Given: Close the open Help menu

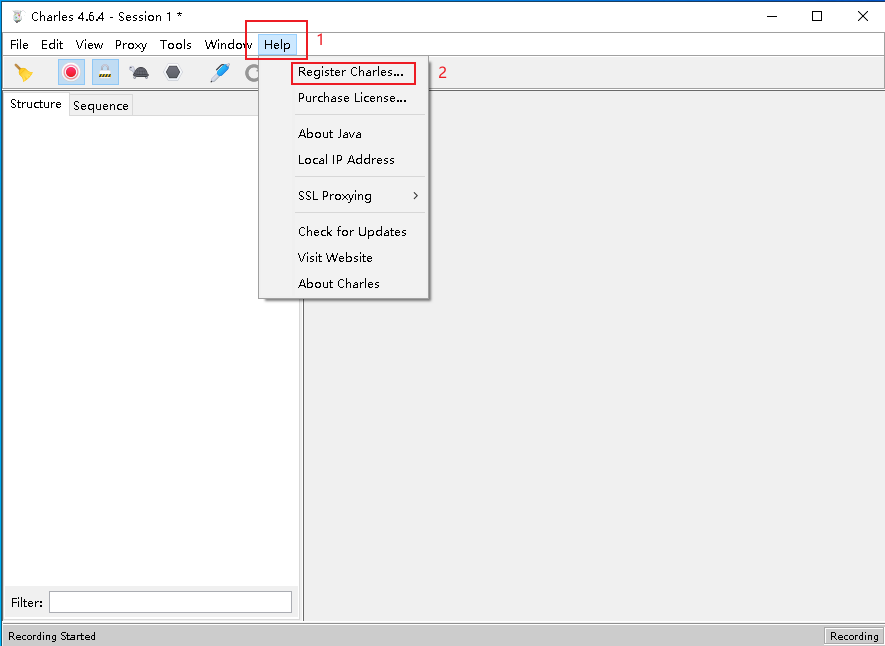Looking at the screenshot, I should coord(277,45).
